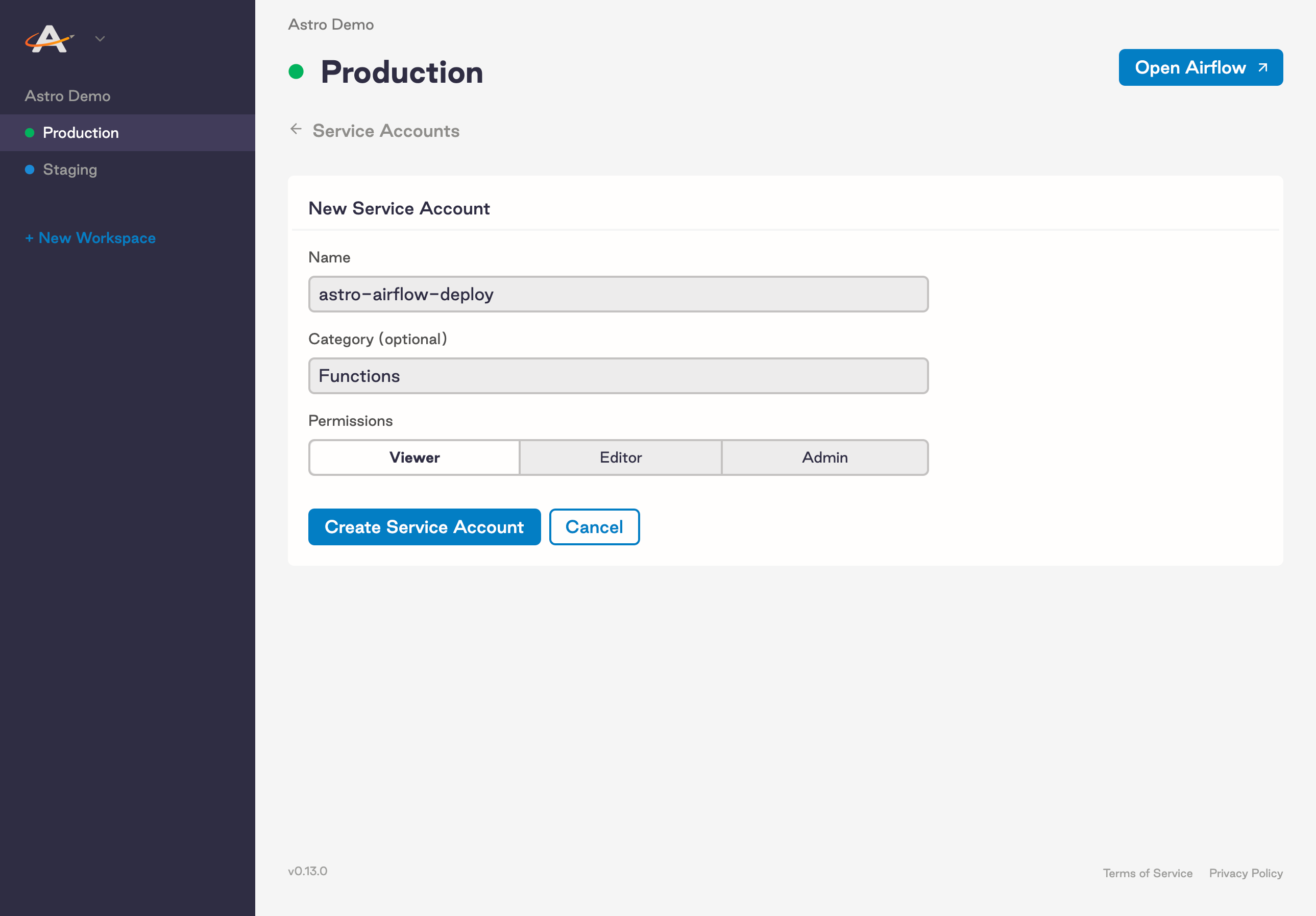Click Create Service Account
1316x916 pixels.
point(424,526)
